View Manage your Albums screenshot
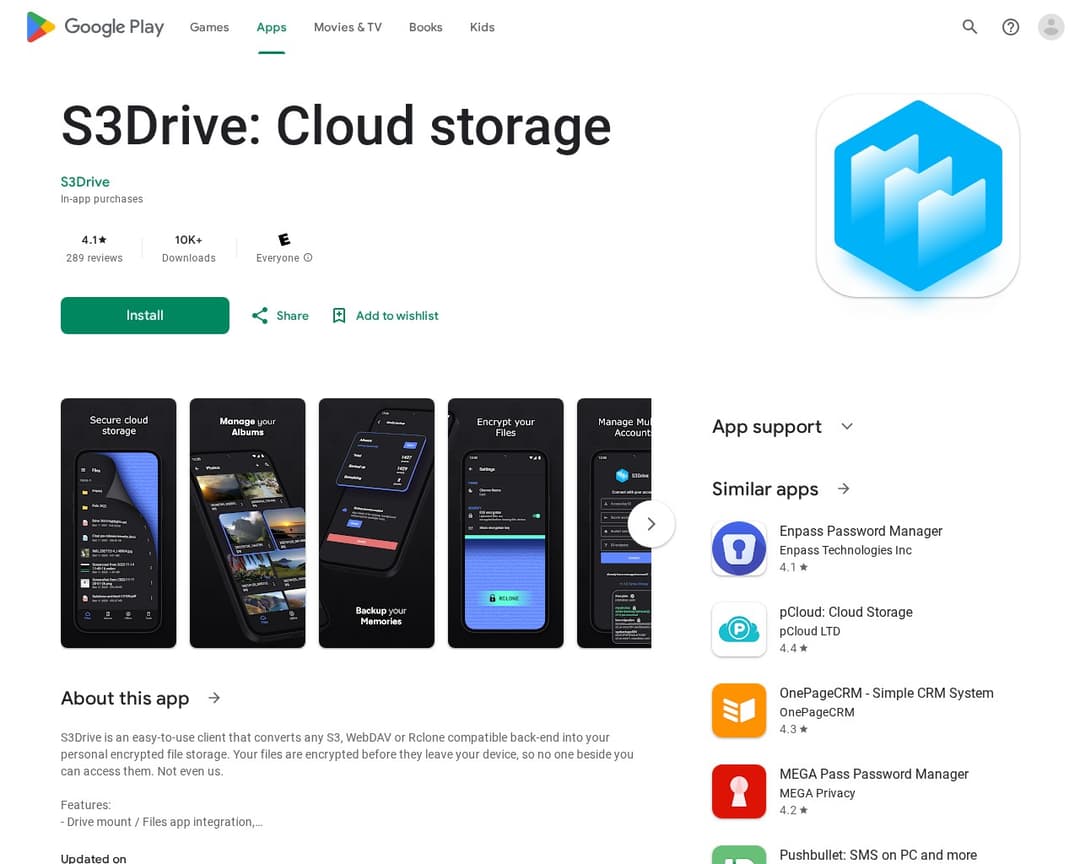This screenshot has height=864, width=1080. (x=247, y=523)
